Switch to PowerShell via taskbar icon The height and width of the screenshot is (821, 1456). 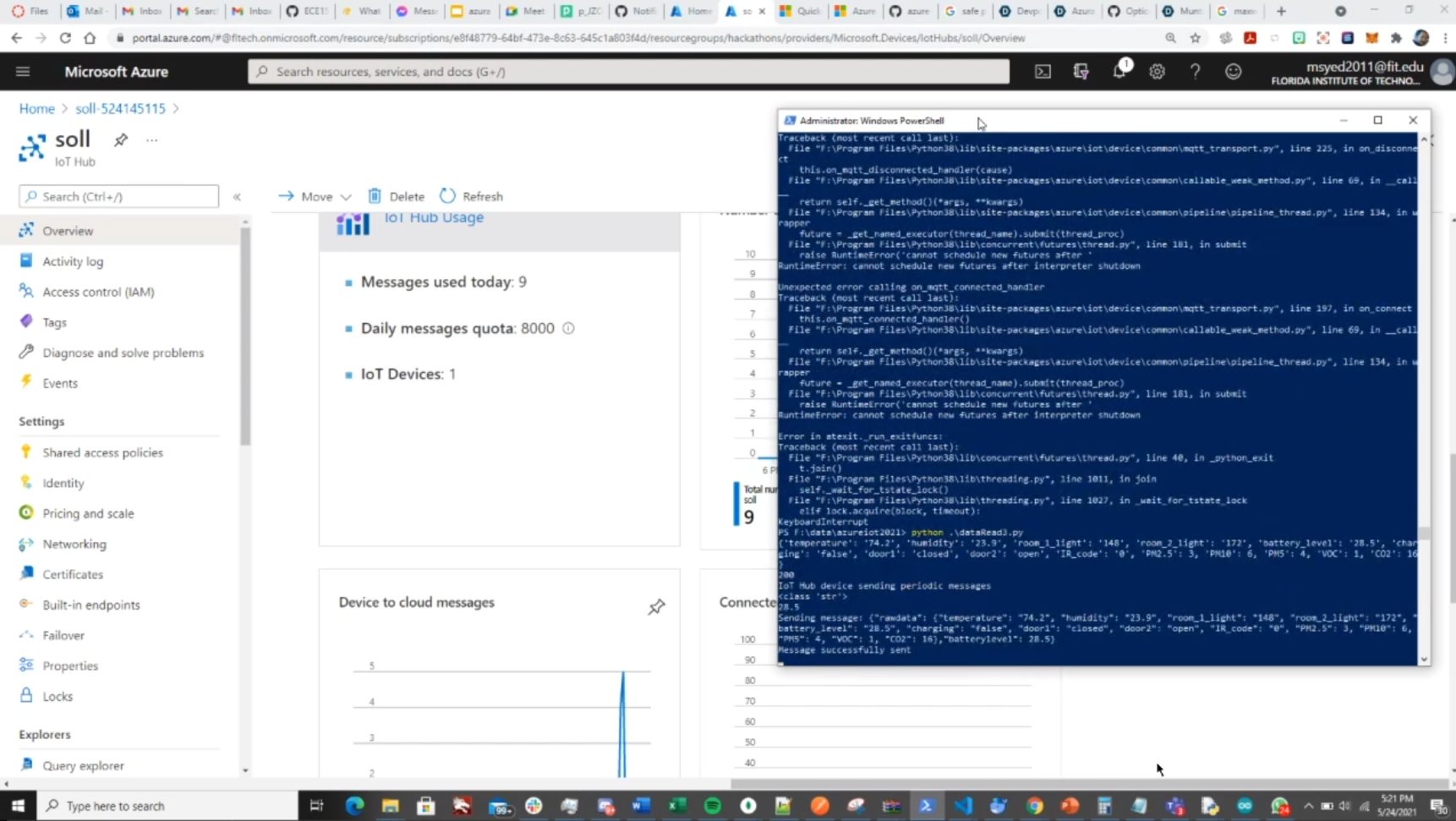click(x=927, y=806)
